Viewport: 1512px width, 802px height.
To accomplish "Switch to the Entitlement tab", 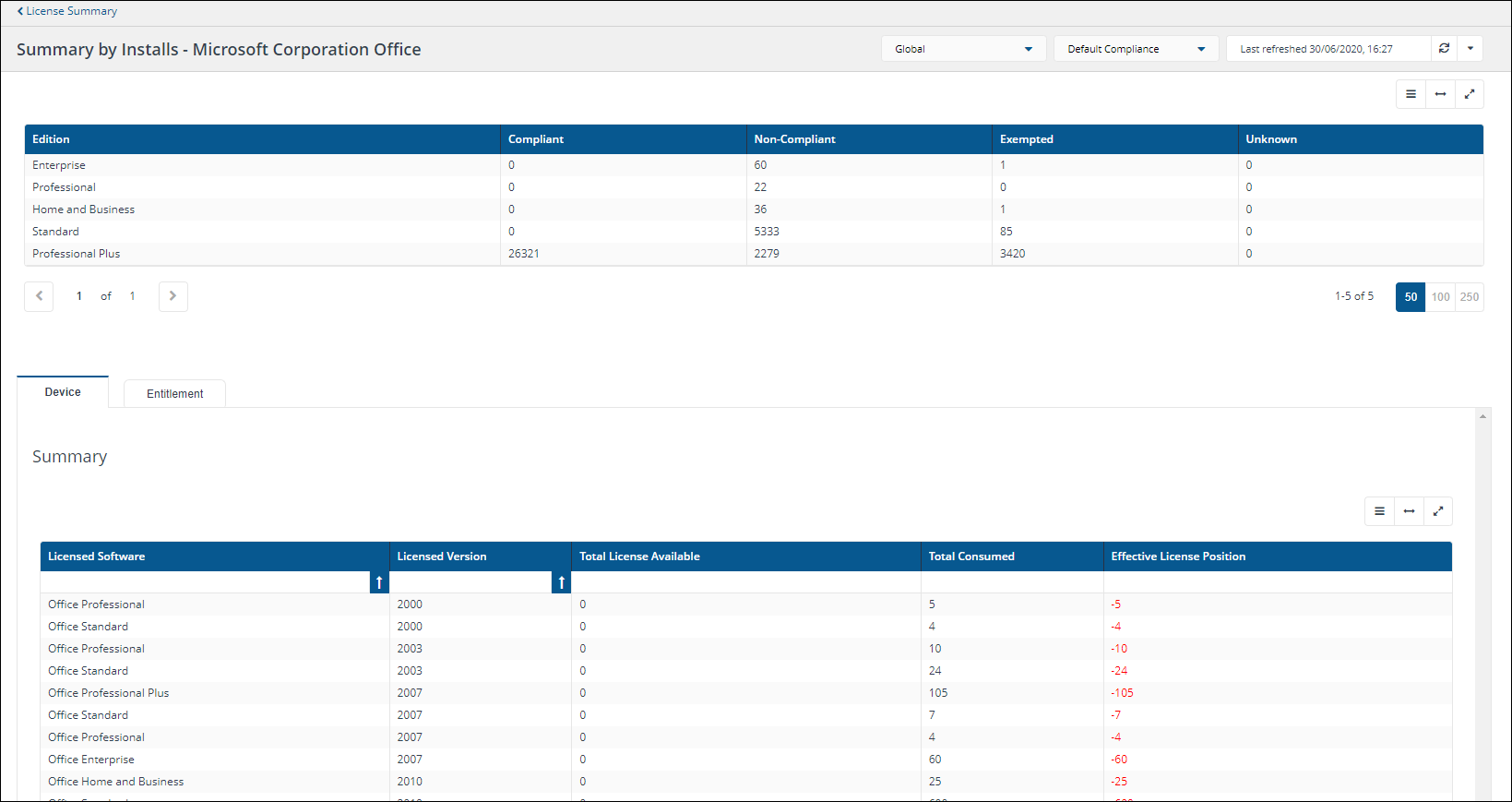I will [x=174, y=394].
